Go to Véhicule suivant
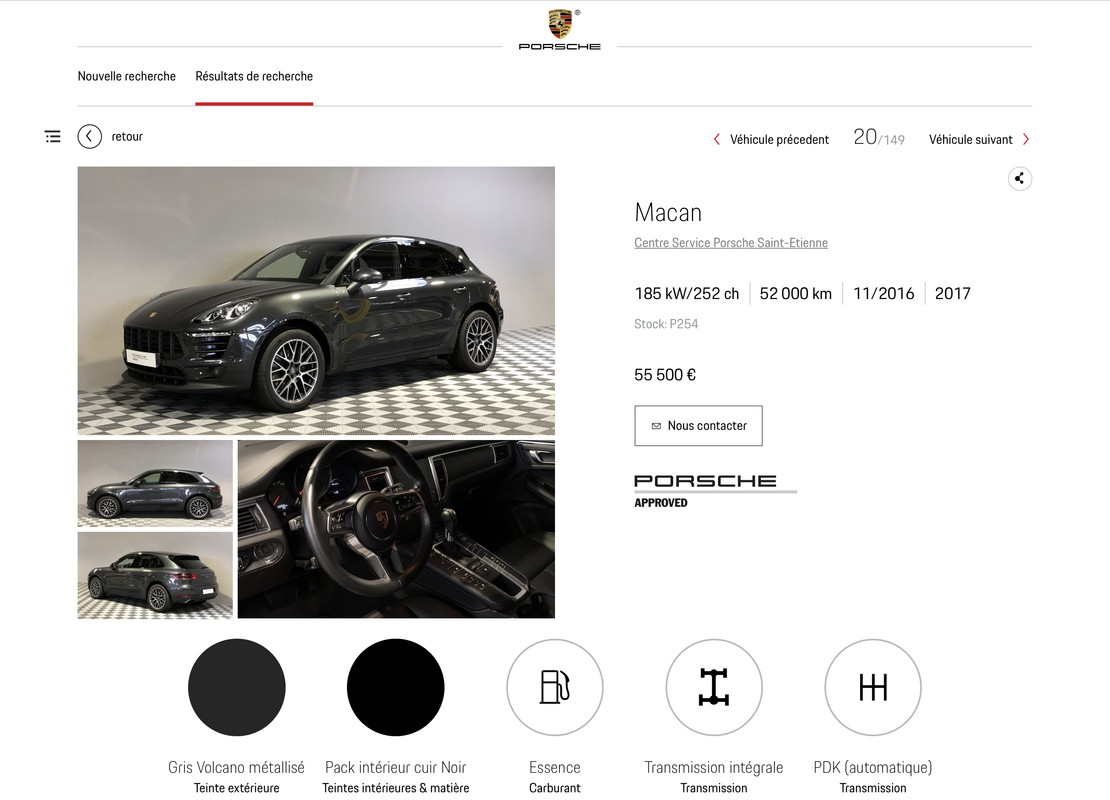The image size is (1110, 800). click(971, 139)
